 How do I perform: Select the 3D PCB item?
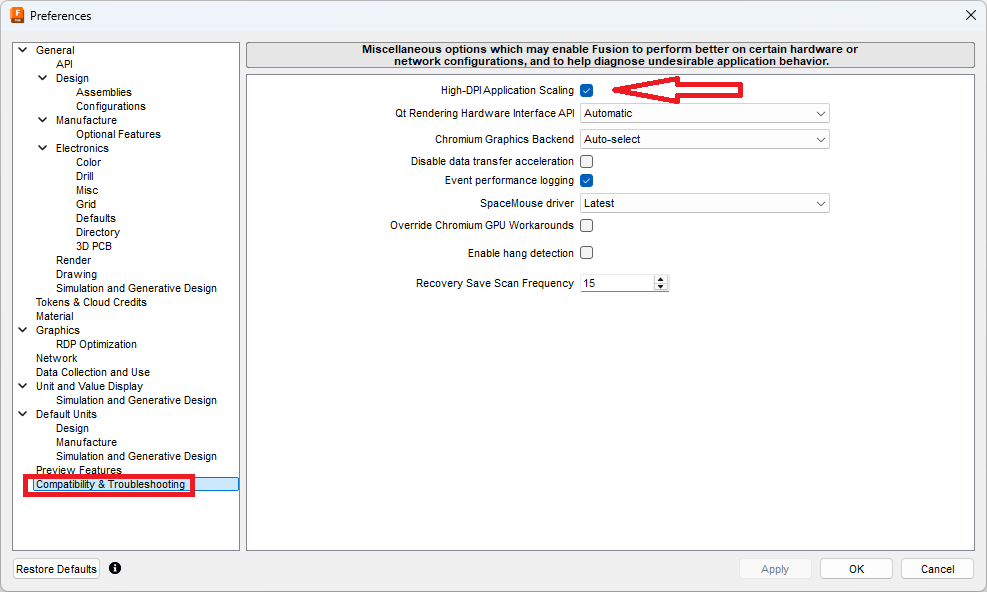point(94,246)
